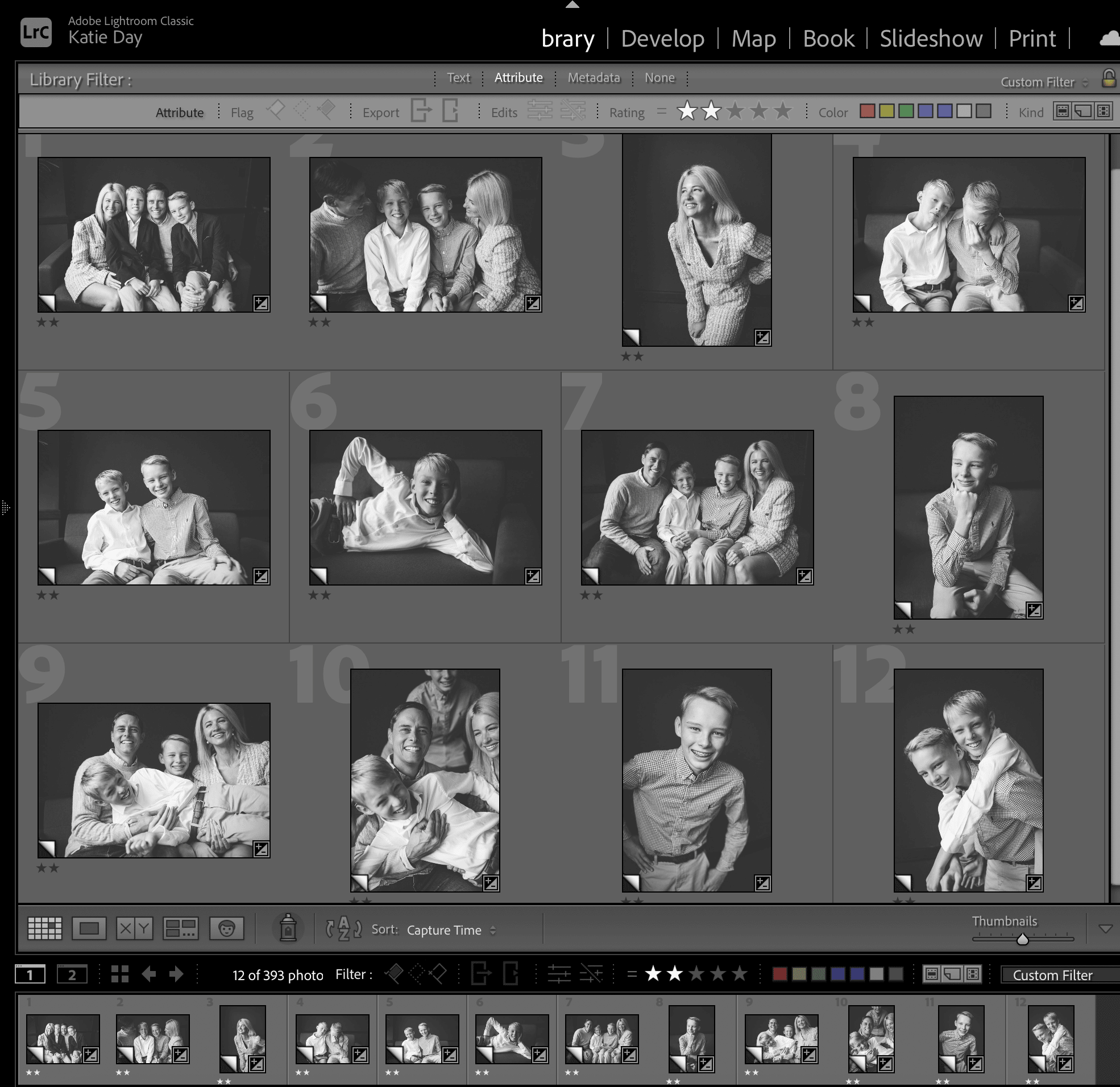Toggle virtual copies Kind filter
Viewport: 1120px width, 1087px height.
click(1082, 111)
